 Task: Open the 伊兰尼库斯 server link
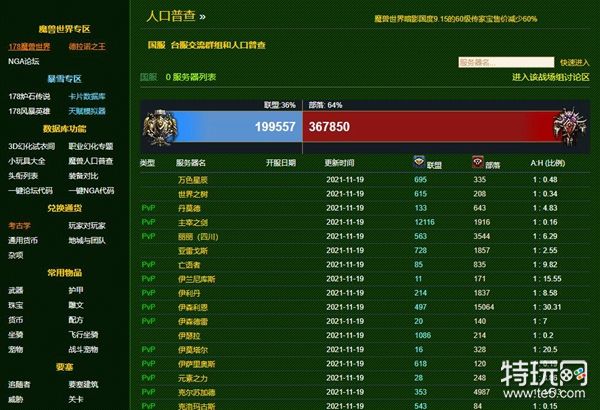pos(196,279)
